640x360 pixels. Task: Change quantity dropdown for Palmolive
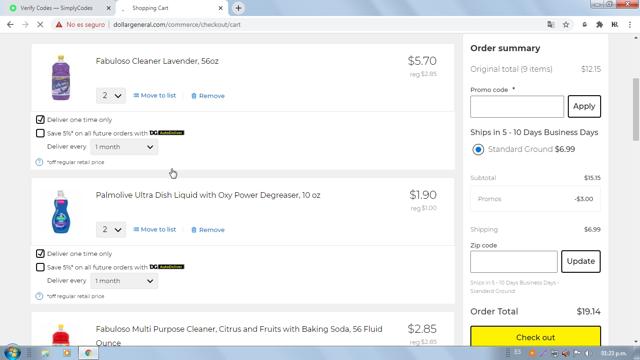pos(111,230)
